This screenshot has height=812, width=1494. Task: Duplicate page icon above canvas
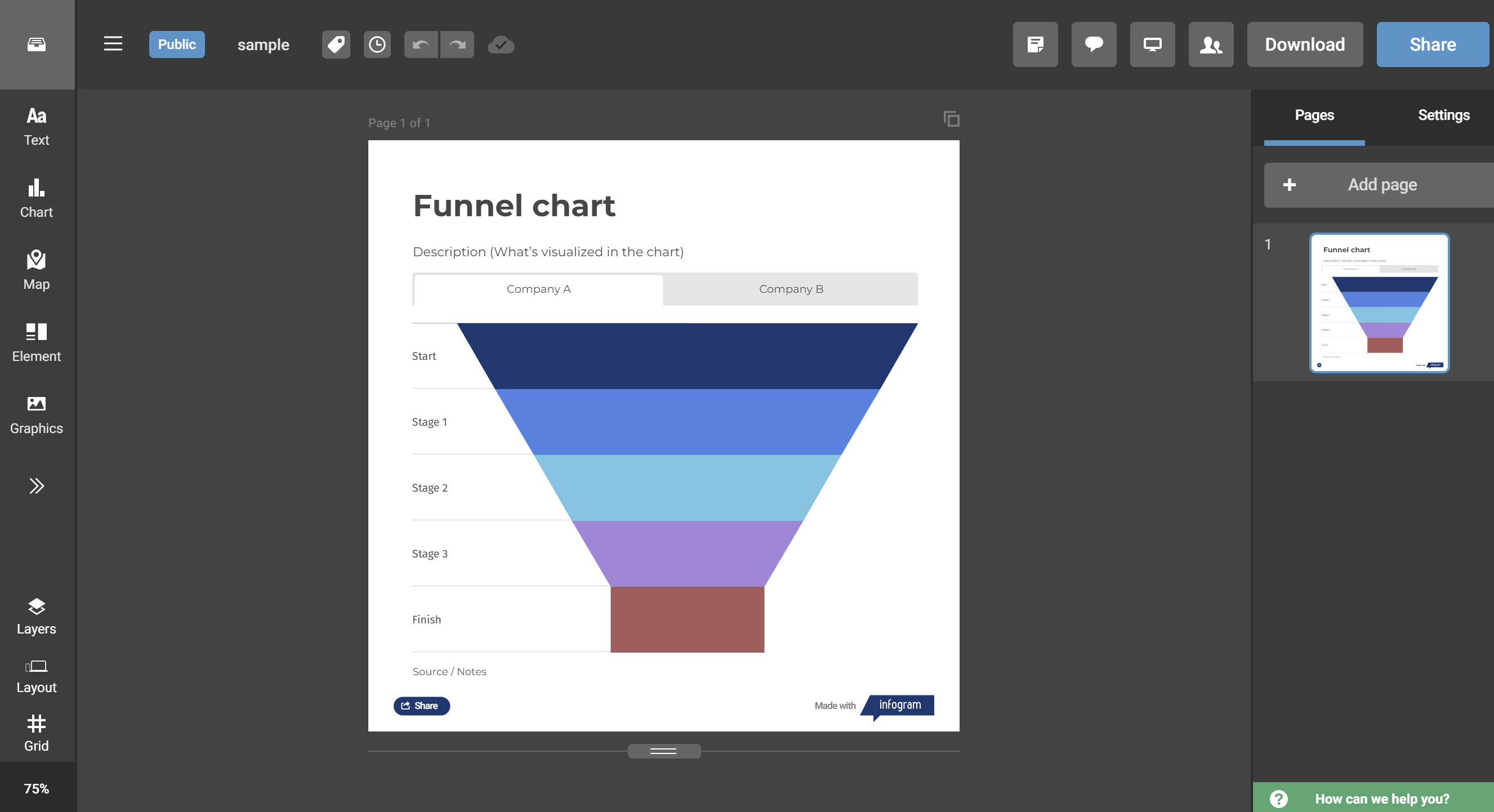[951, 119]
